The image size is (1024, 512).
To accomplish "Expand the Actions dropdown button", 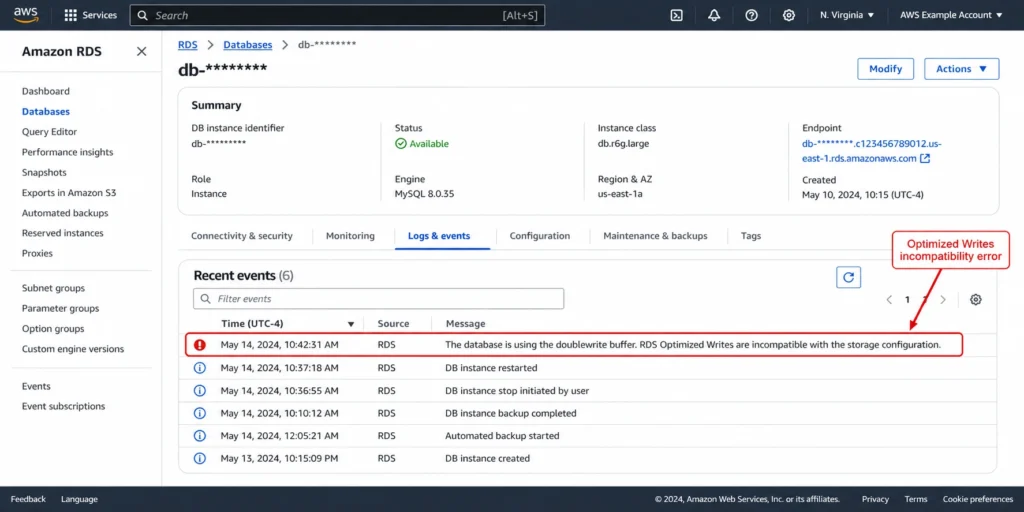I will pos(961,69).
